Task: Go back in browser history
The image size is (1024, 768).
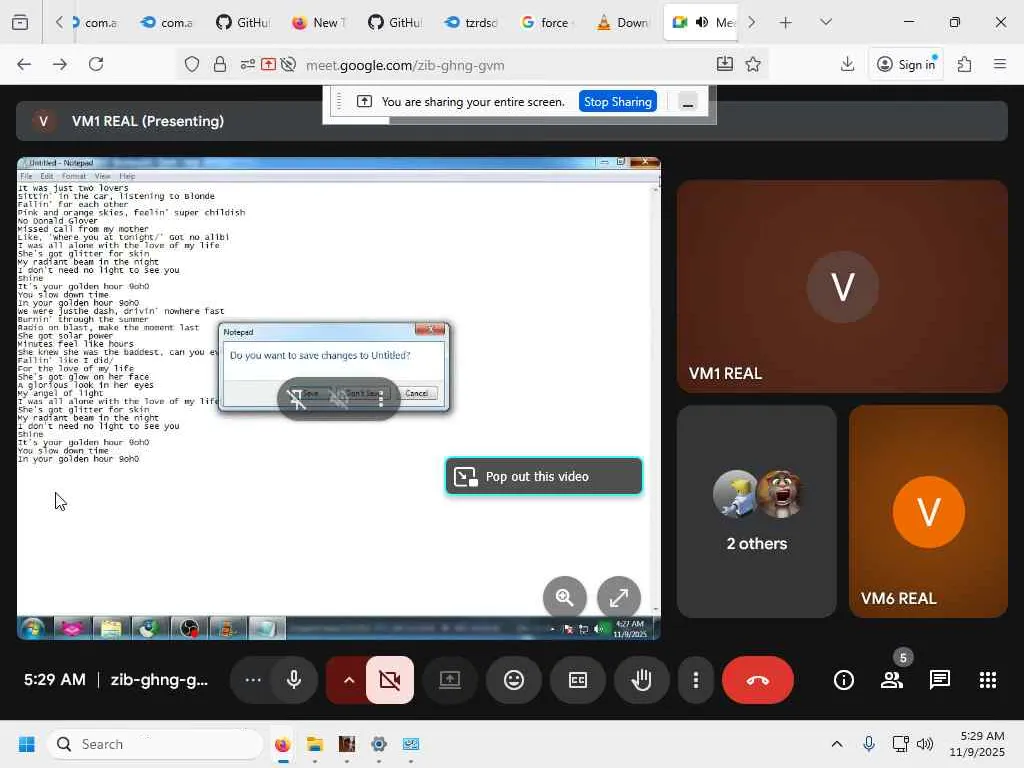Action: click(x=24, y=64)
